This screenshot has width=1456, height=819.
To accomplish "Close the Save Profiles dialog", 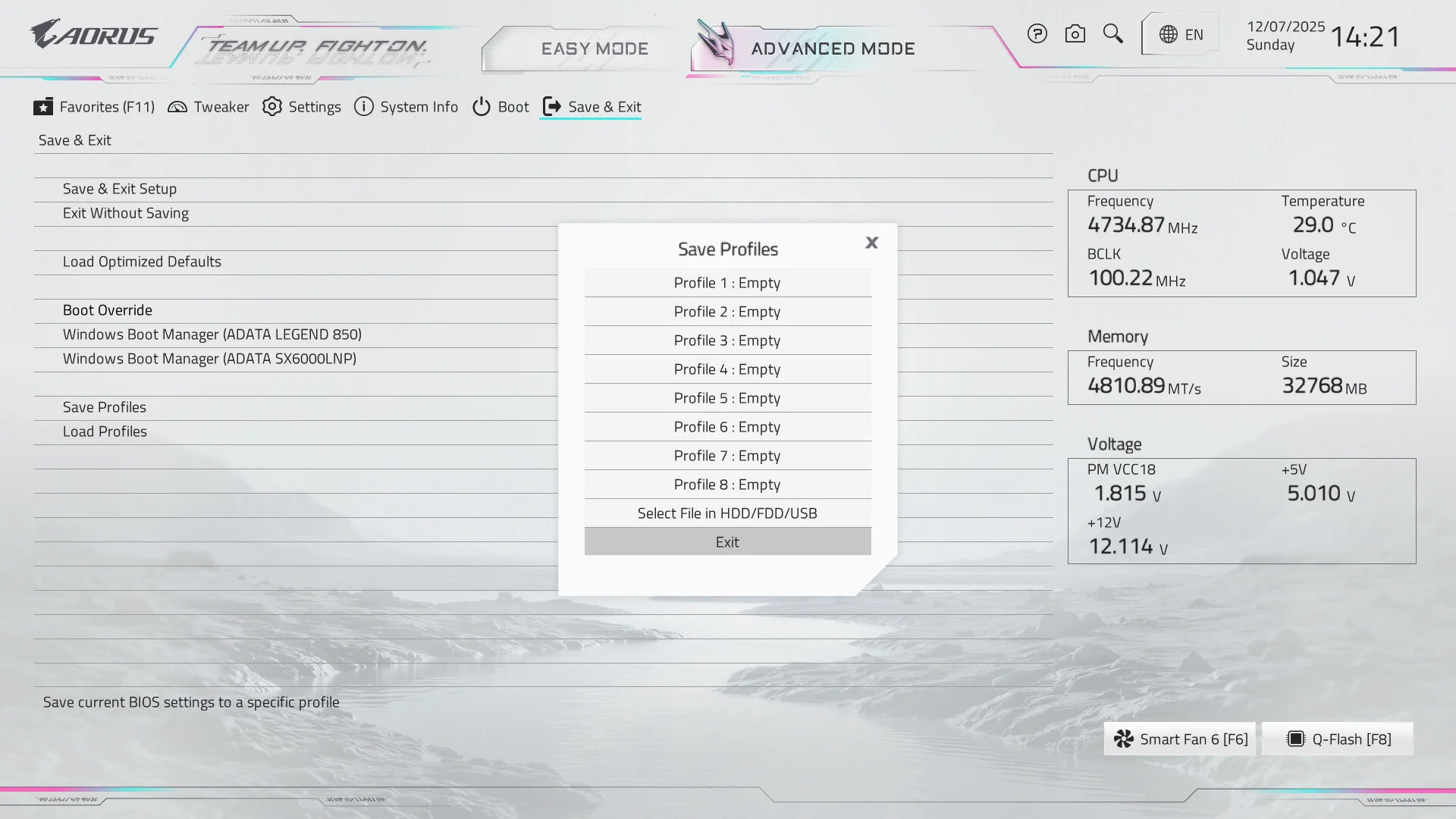I will pyautogui.click(x=871, y=243).
